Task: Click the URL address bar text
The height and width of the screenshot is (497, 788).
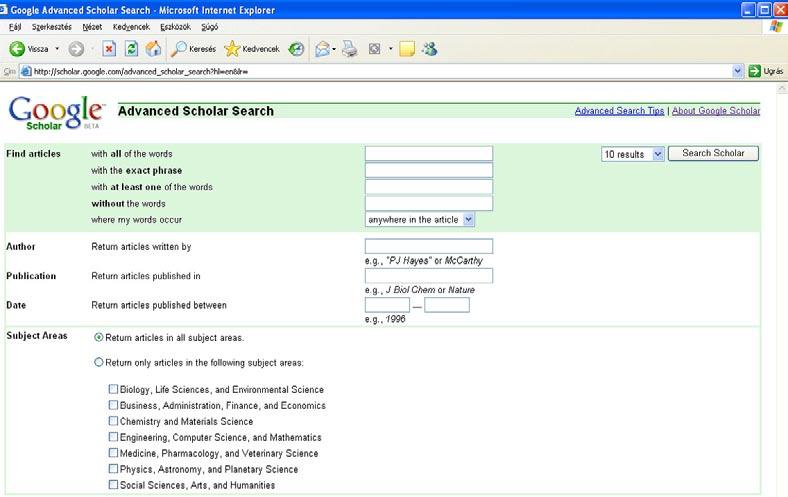Action: tap(141, 71)
